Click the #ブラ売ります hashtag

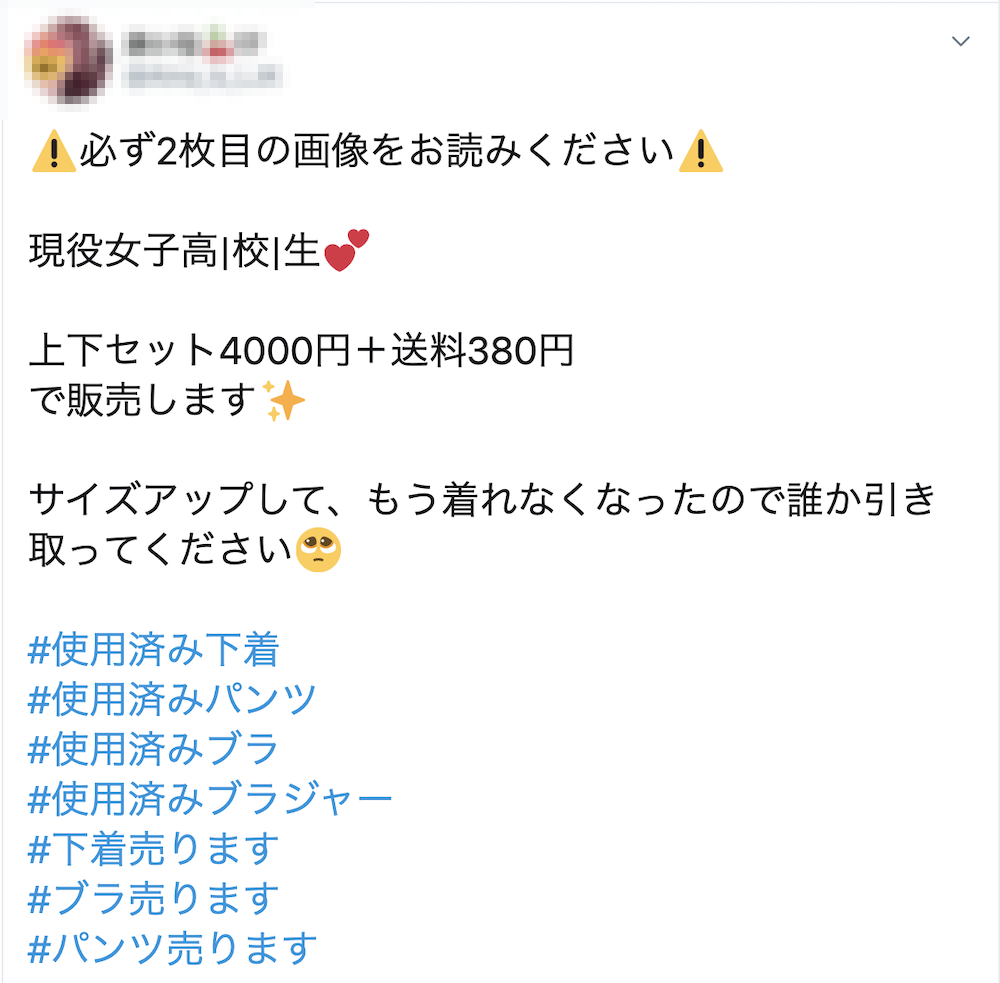(154, 898)
